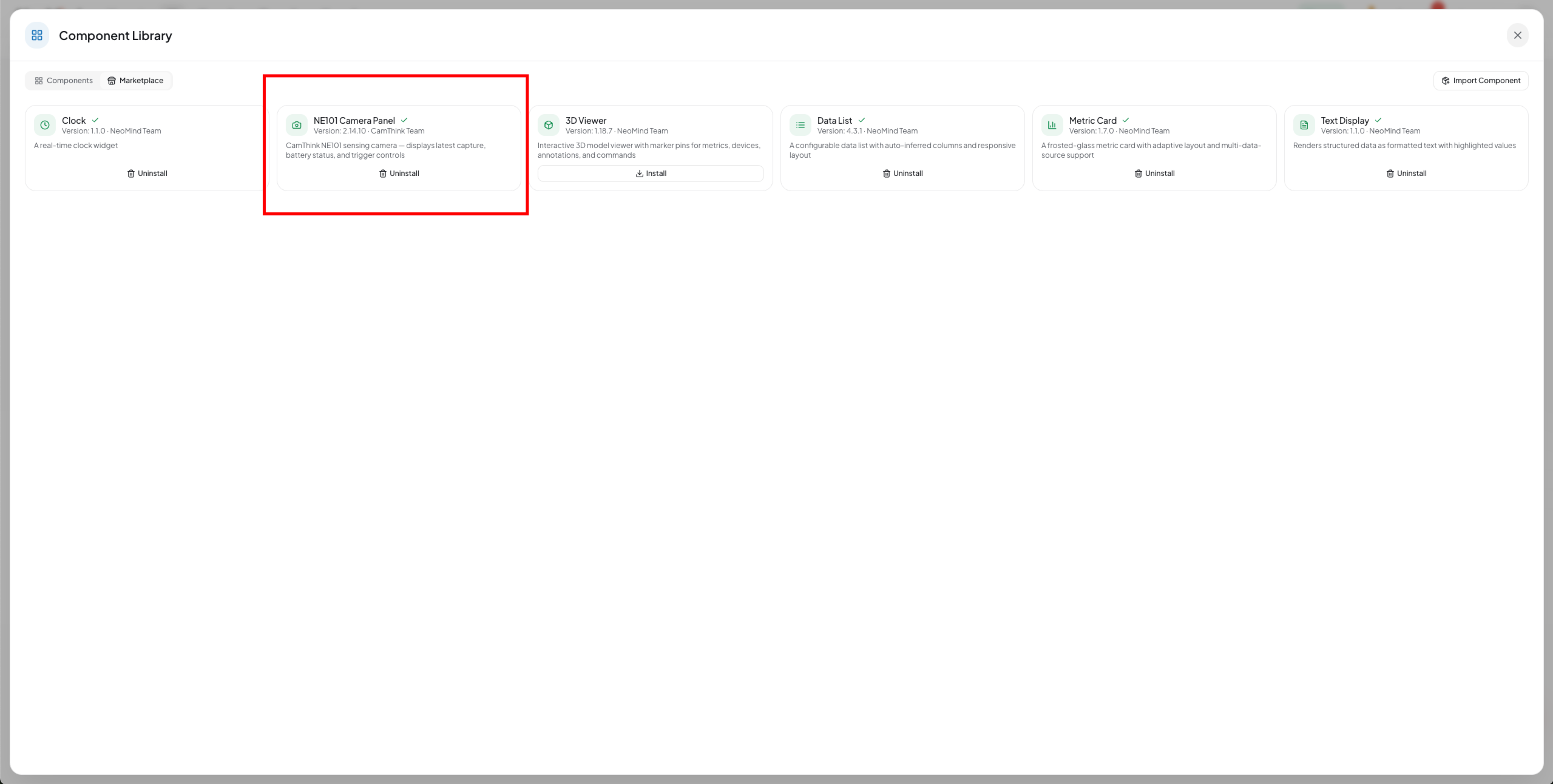Click the Clock component icon
Screen dimensions: 1553x784
45,125
